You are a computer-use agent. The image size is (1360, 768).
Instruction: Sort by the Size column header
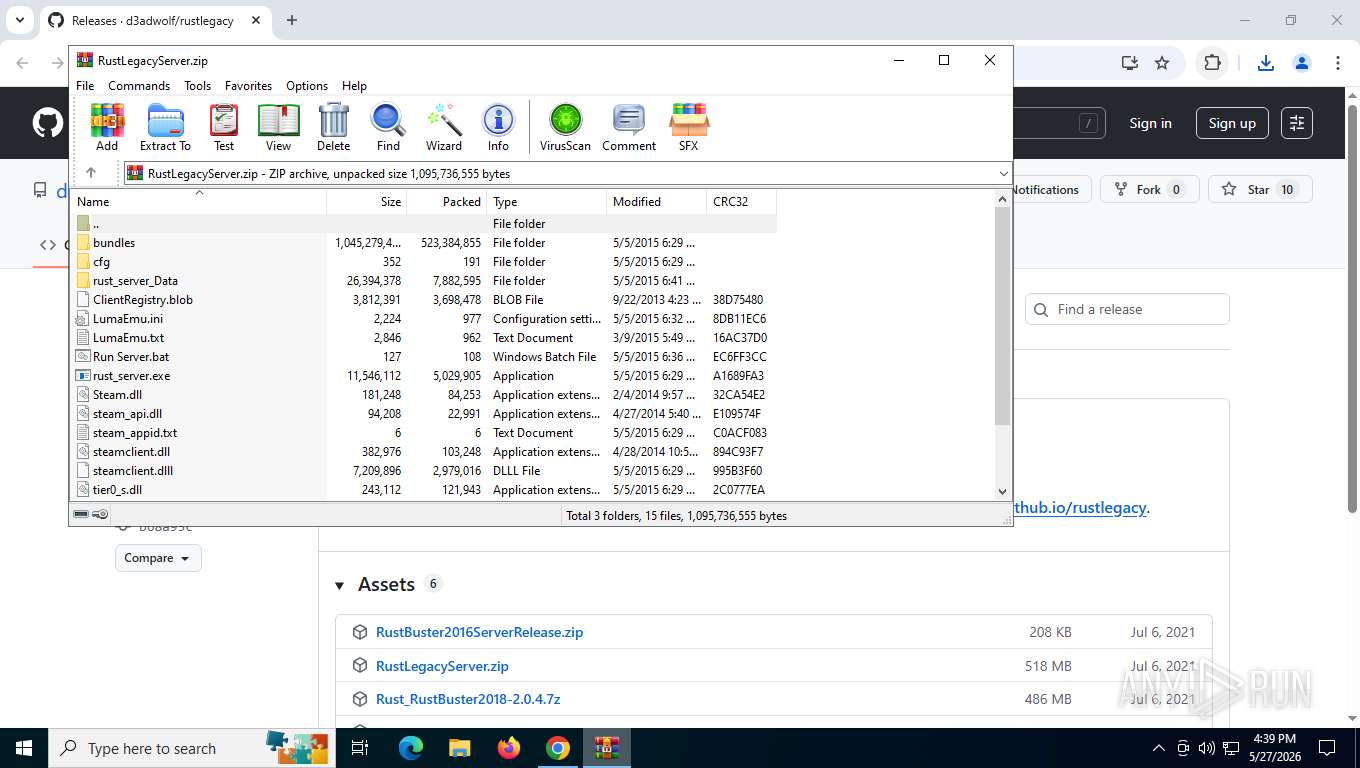[x=367, y=201]
